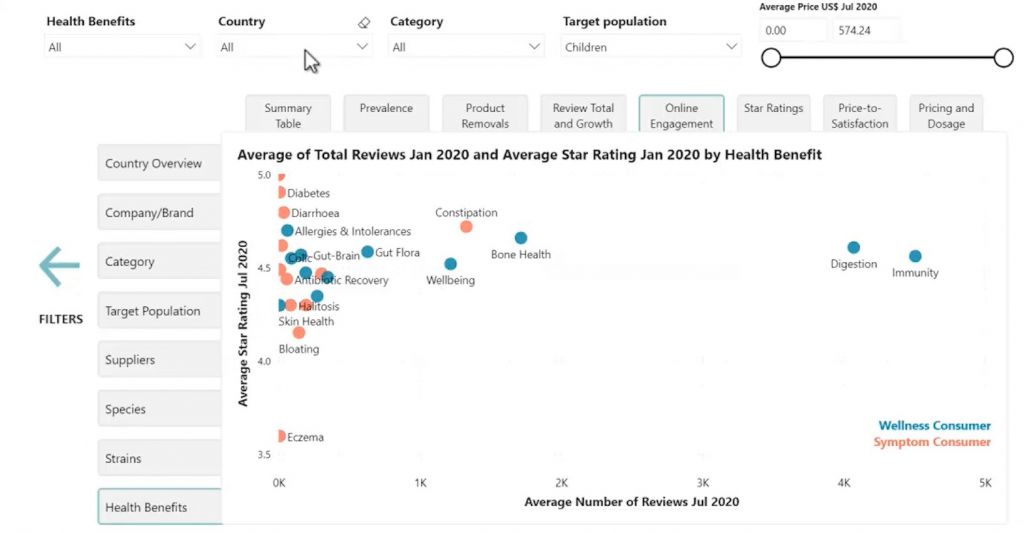Click the Diarrhoea data point
1024x533 pixels.
(283, 212)
